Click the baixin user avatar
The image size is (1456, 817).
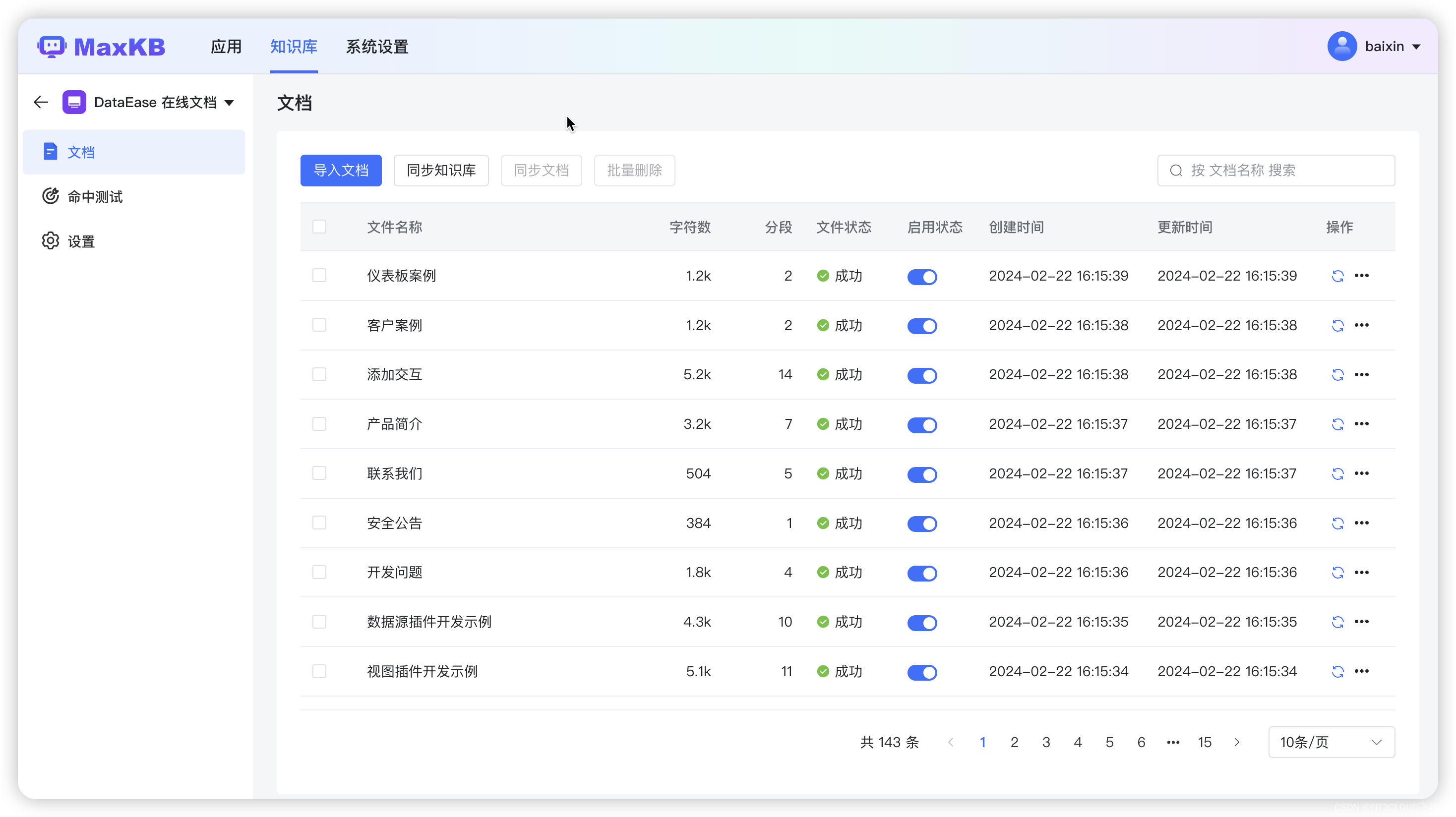point(1342,46)
